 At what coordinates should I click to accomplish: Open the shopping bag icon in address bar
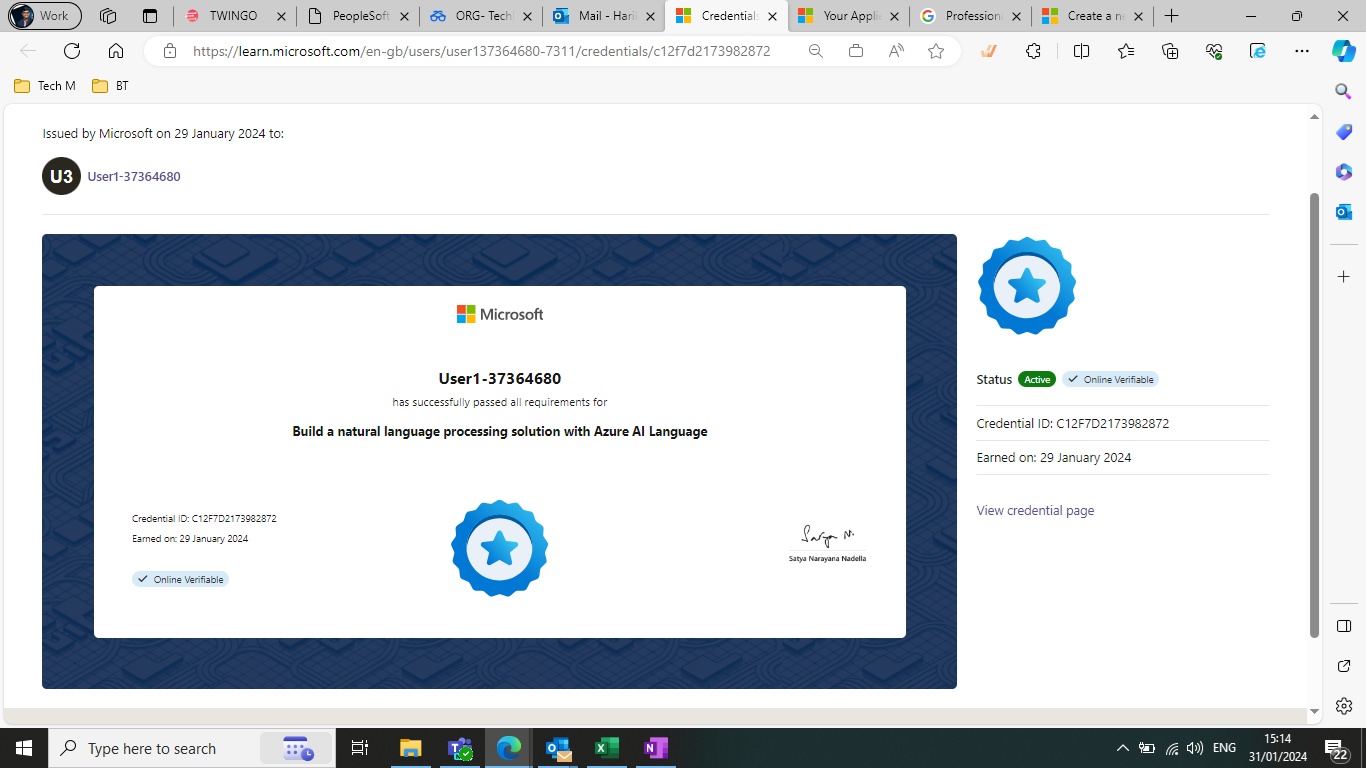point(856,51)
